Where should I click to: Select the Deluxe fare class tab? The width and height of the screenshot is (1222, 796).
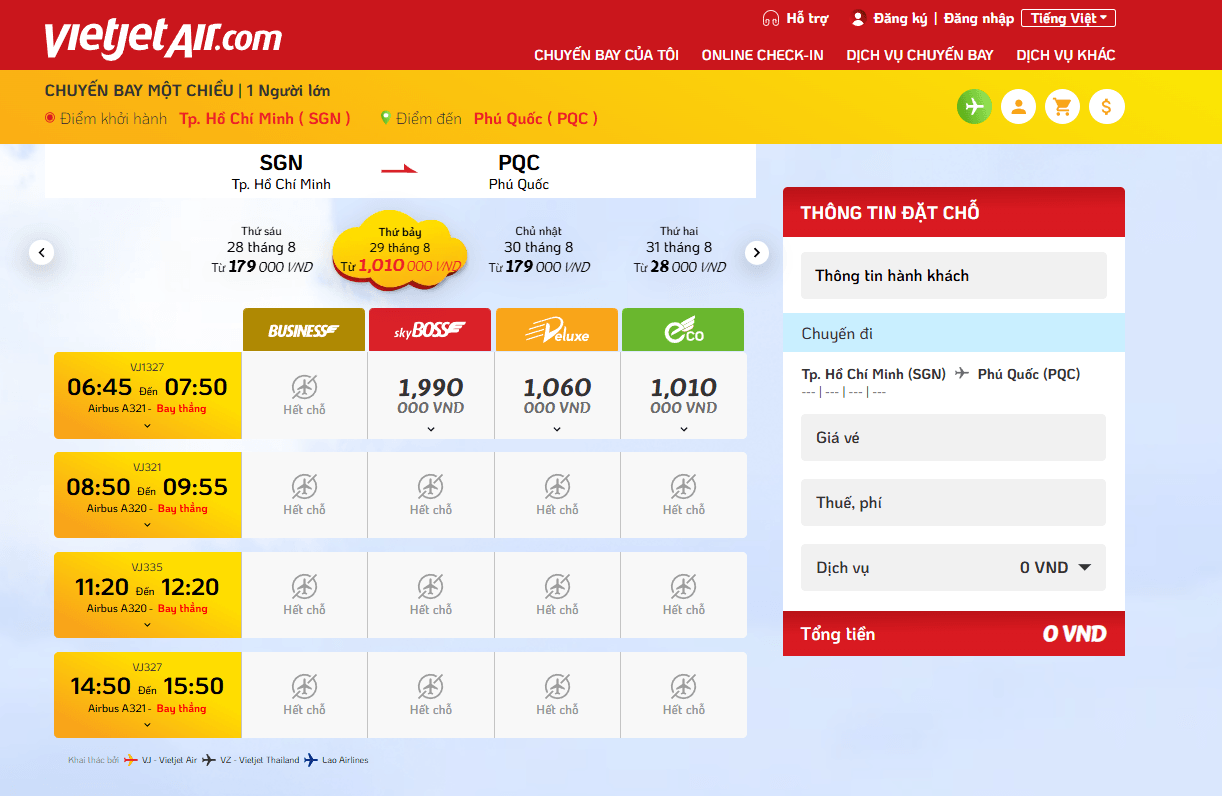click(x=557, y=330)
